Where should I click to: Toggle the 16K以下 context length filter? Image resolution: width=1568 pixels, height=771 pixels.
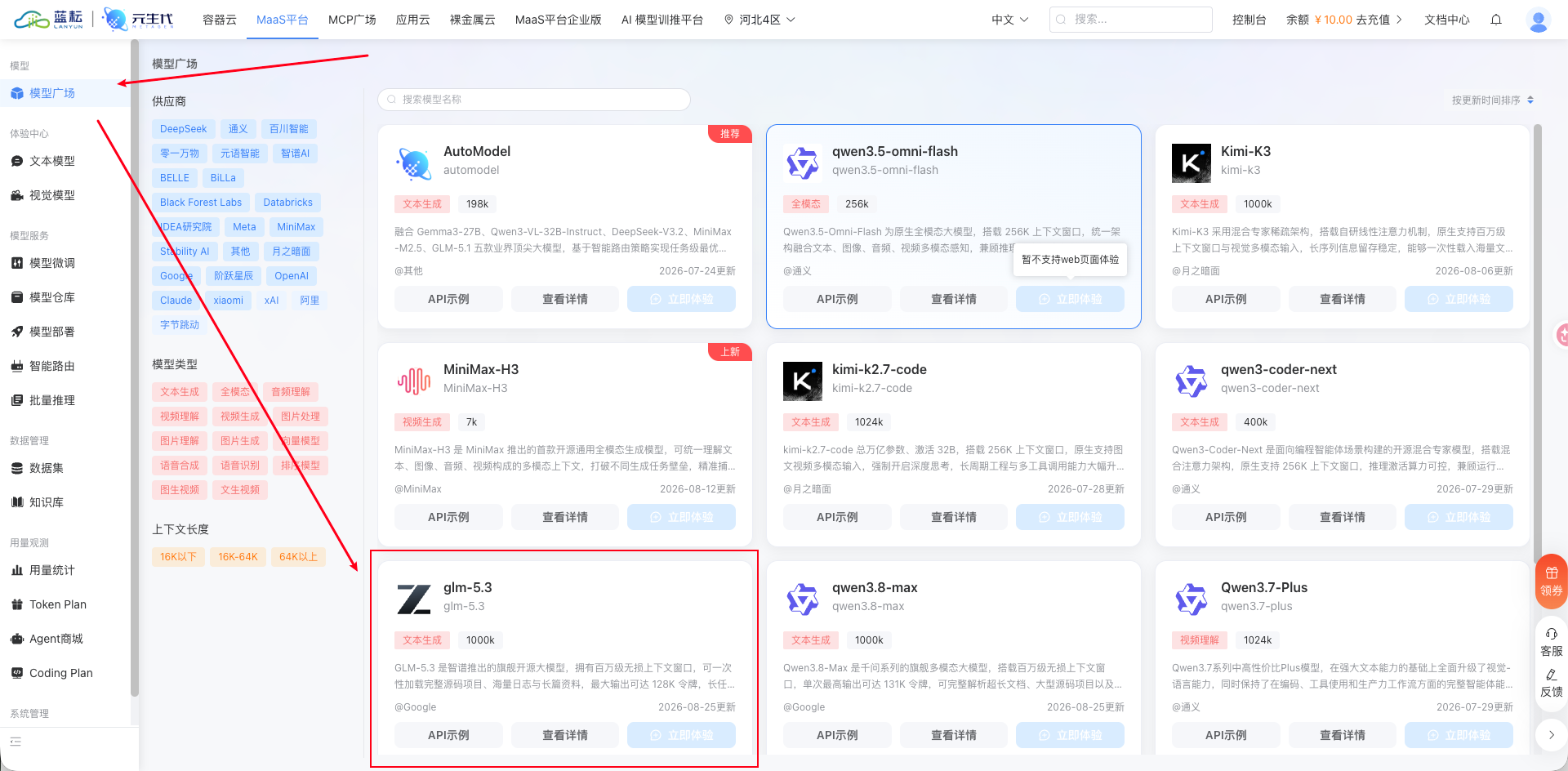pyautogui.click(x=178, y=557)
